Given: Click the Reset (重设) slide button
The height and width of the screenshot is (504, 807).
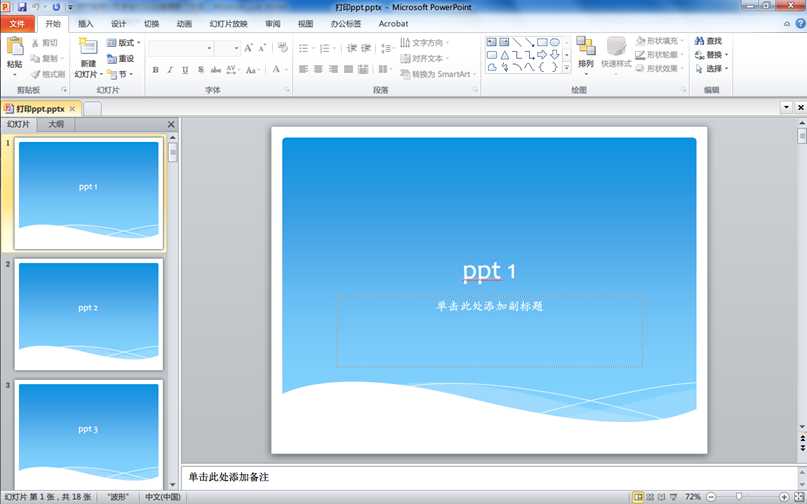Looking at the screenshot, I should point(120,59).
